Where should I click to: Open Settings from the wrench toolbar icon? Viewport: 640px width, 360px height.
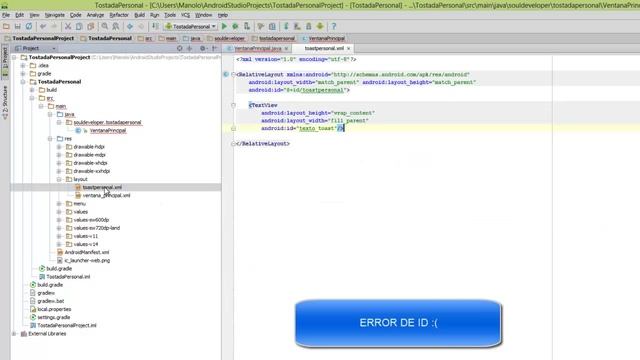coord(261,27)
